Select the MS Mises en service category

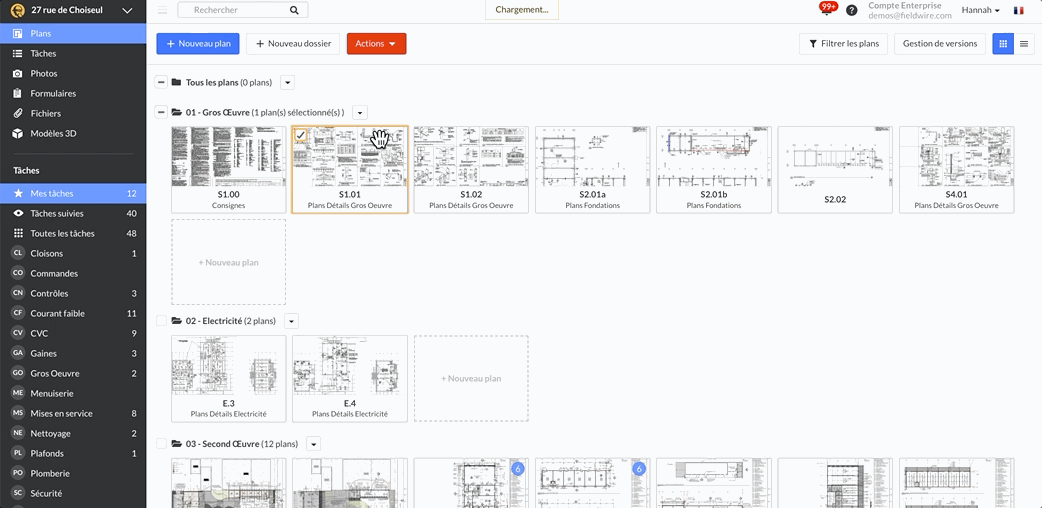[x=73, y=413]
